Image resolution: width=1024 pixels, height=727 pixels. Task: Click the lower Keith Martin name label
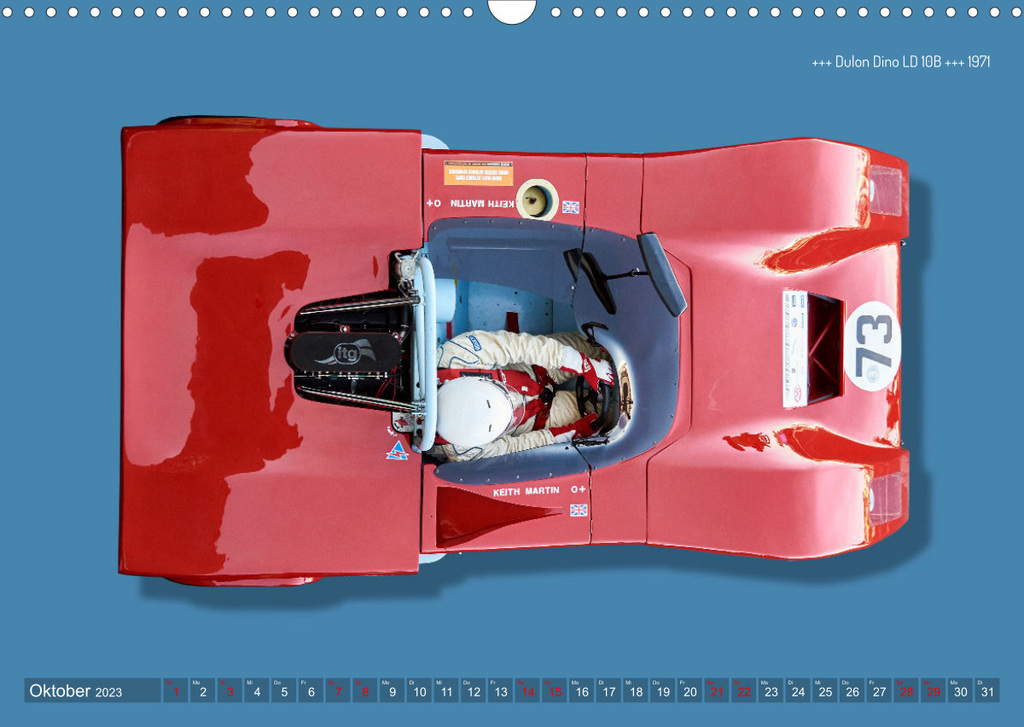pyautogui.click(x=526, y=491)
